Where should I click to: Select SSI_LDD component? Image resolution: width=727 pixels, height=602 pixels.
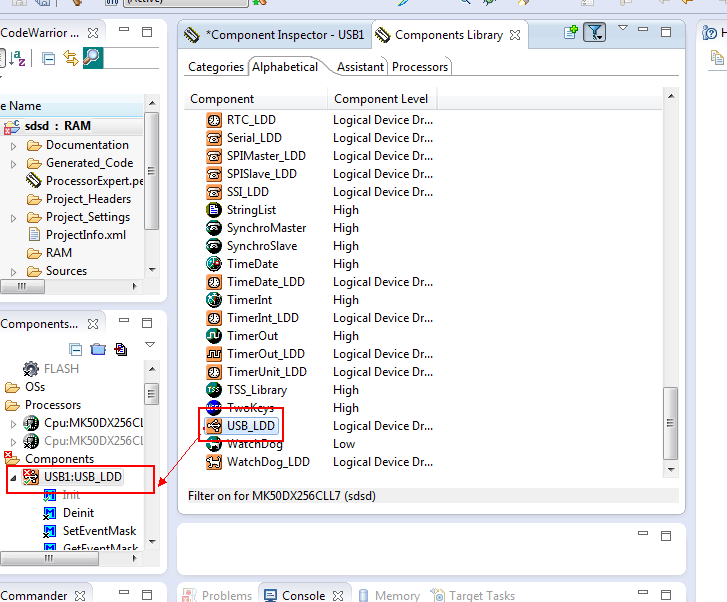pos(248,192)
